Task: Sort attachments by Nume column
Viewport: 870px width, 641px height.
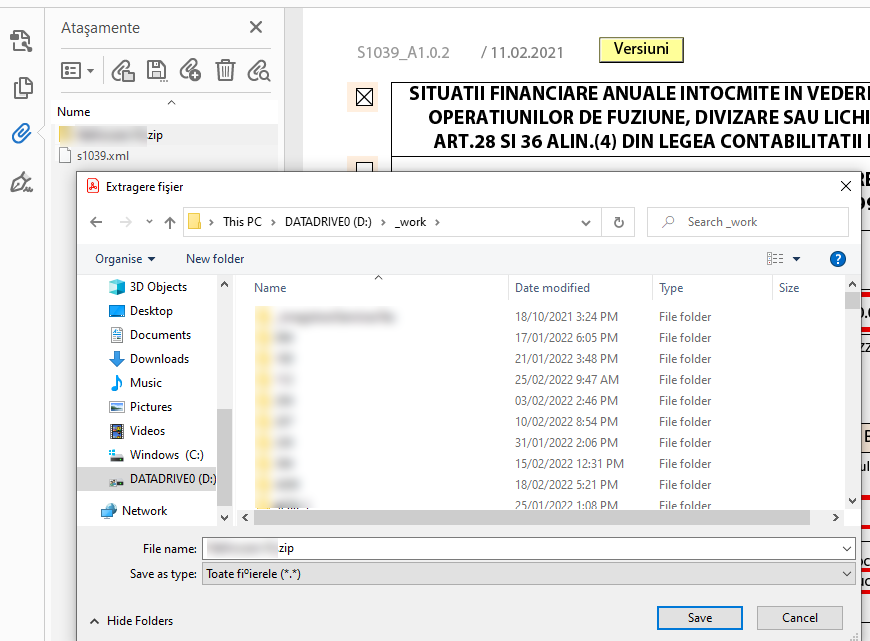Action: (74, 112)
